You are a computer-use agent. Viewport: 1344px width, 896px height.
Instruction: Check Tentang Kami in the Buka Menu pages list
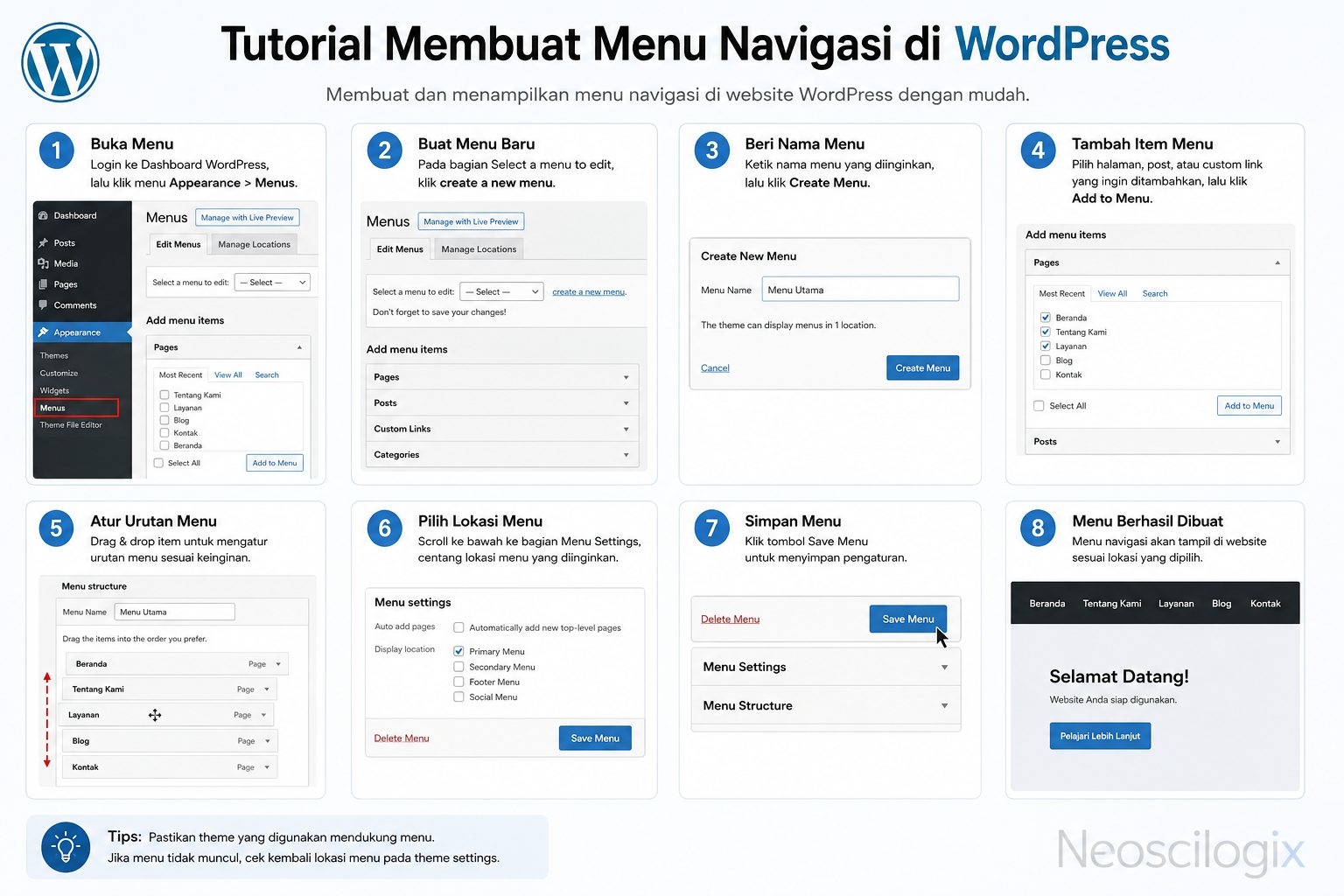(164, 395)
